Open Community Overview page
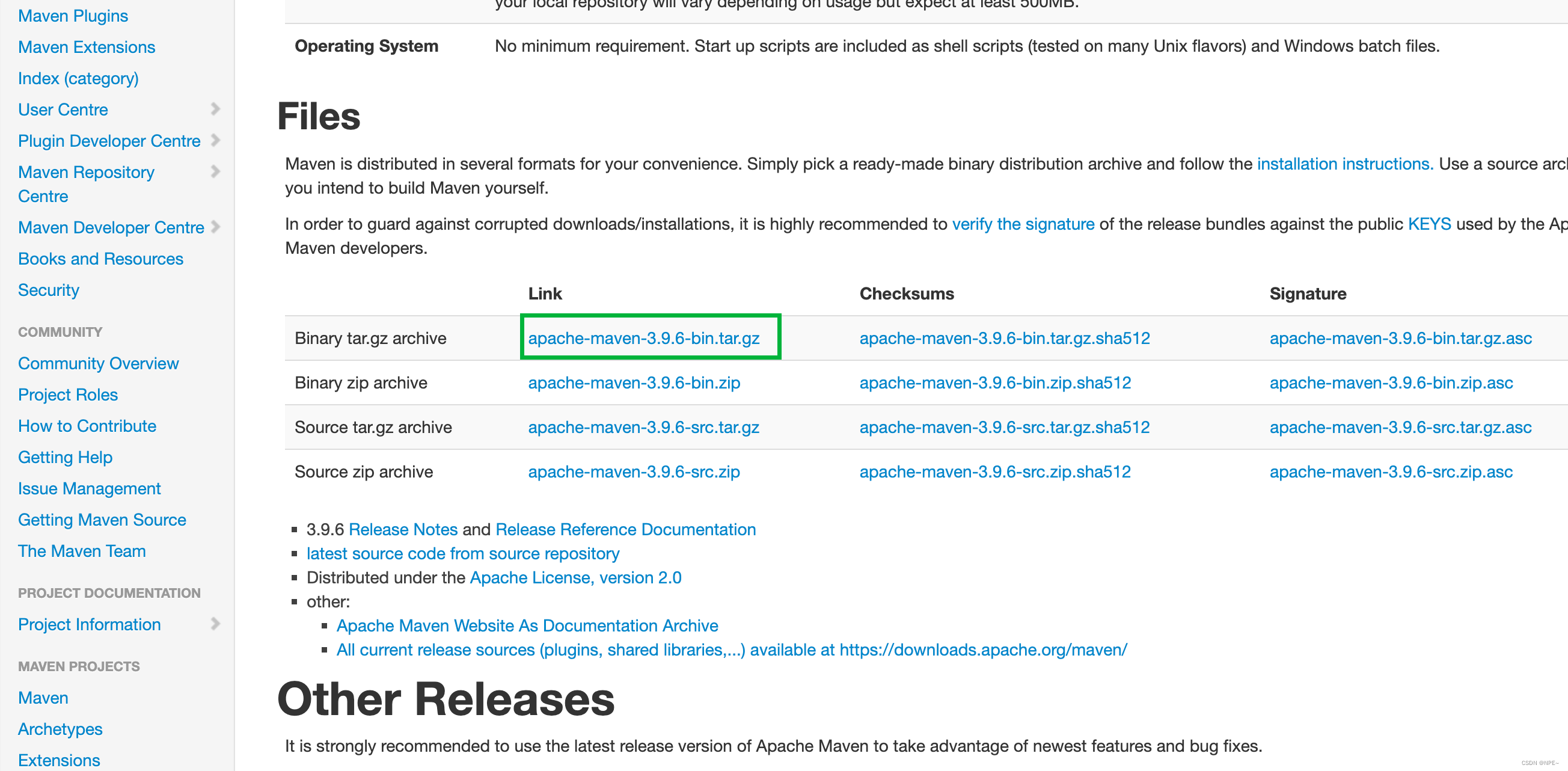Image resolution: width=1568 pixels, height=771 pixels. tap(99, 364)
